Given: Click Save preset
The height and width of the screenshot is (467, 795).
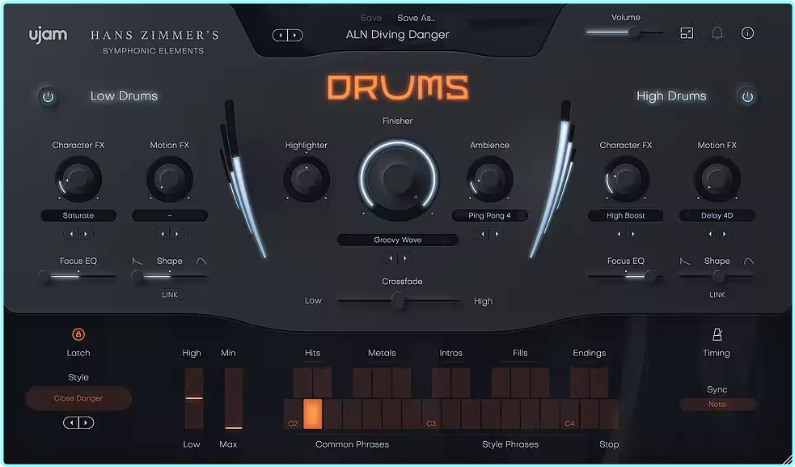Looking at the screenshot, I should [x=371, y=18].
